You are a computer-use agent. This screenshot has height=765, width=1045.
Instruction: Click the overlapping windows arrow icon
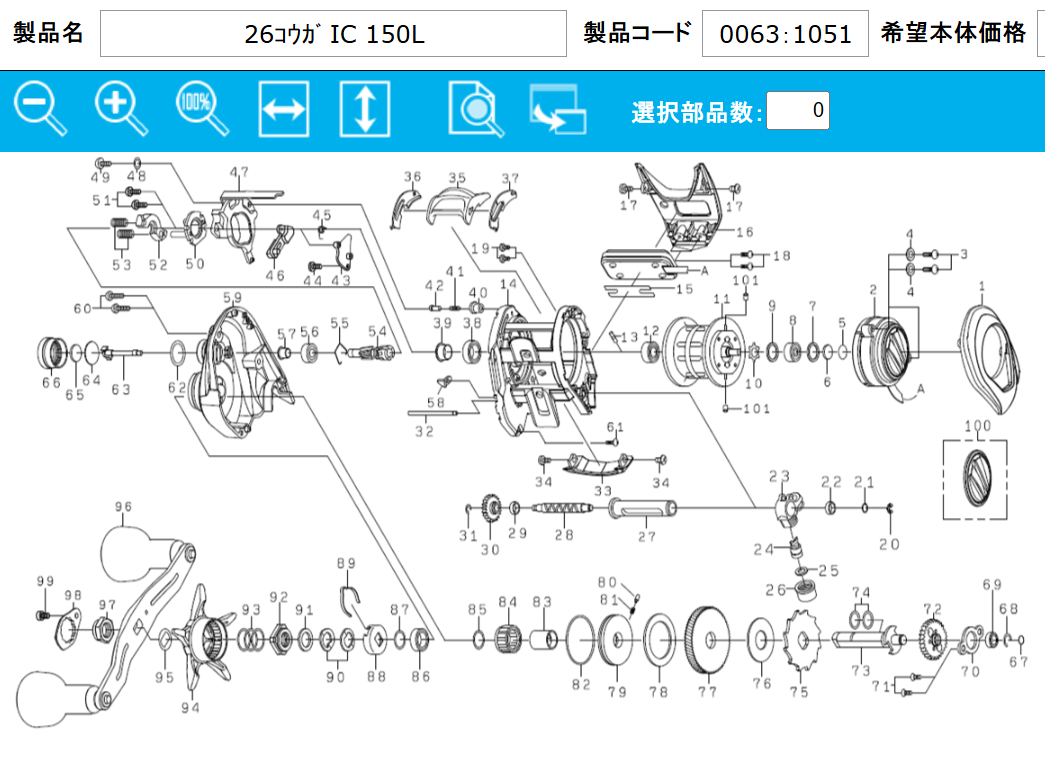pos(557,110)
